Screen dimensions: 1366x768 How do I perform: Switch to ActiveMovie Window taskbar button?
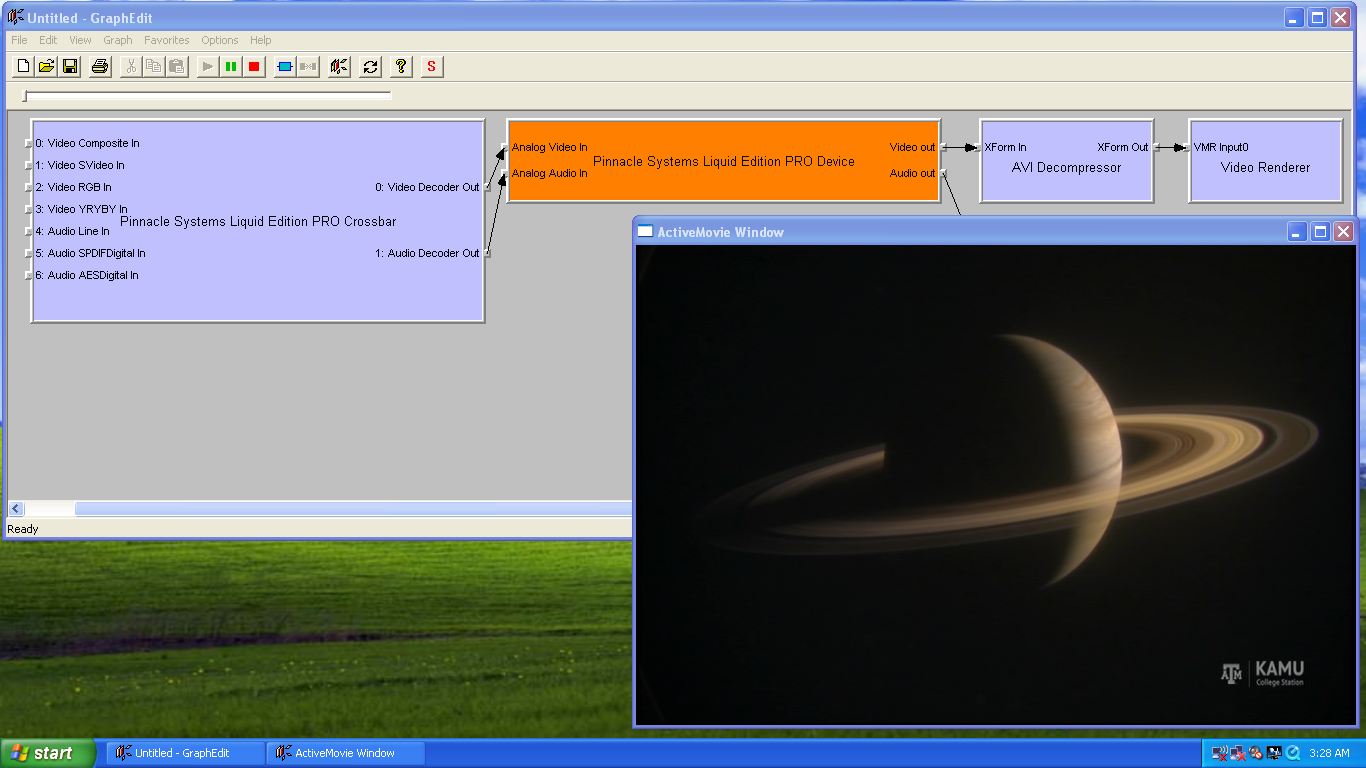pyautogui.click(x=346, y=753)
